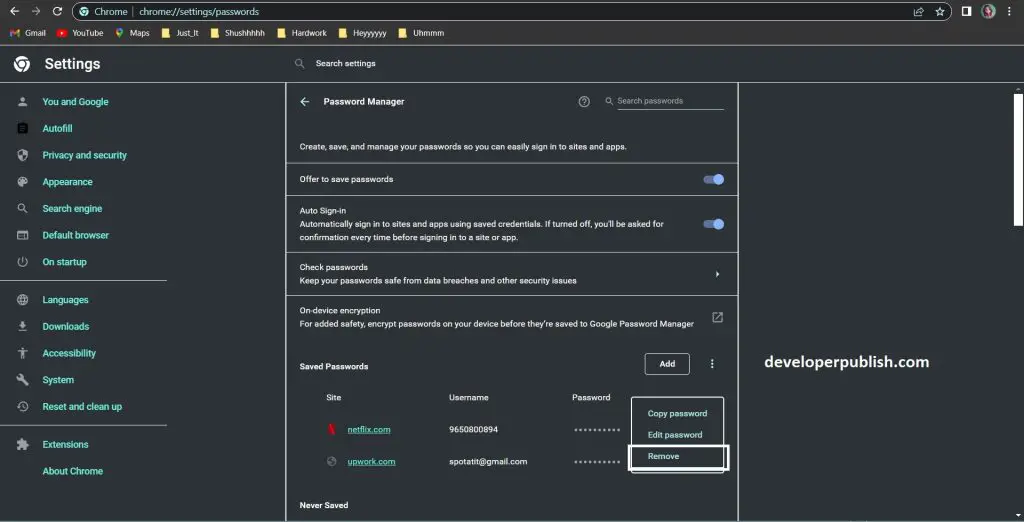Click the browser forward arrow
This screenshot has height=522, width=1024.
(36, 11)
